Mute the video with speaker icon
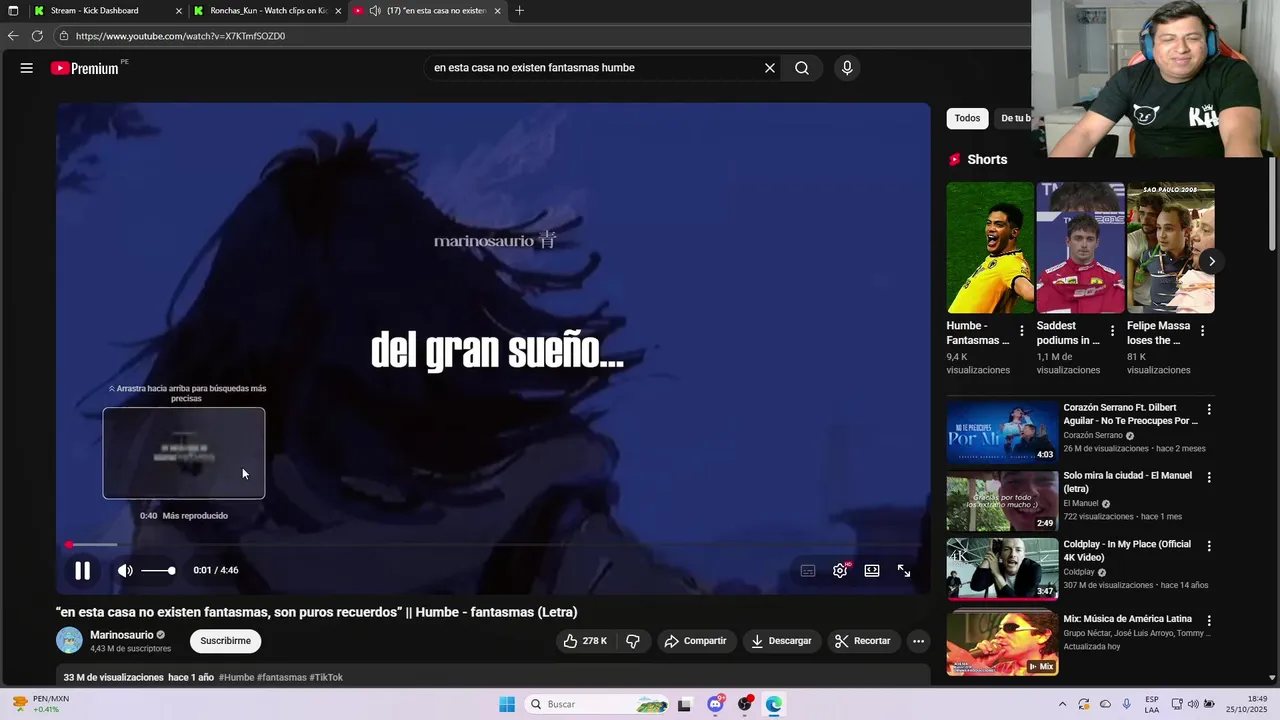The height and width of the screenshot is (720, 1280). click(125, 570)
